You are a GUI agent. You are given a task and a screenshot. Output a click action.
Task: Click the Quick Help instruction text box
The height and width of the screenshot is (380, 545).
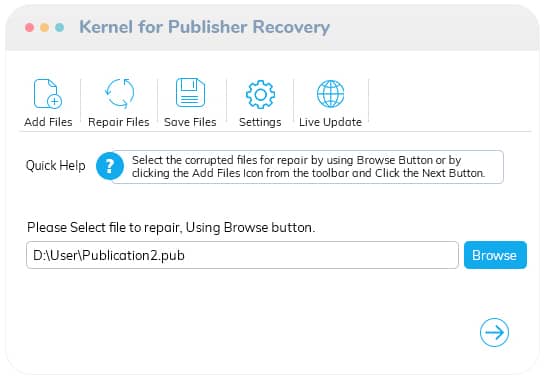coord(308,167)
